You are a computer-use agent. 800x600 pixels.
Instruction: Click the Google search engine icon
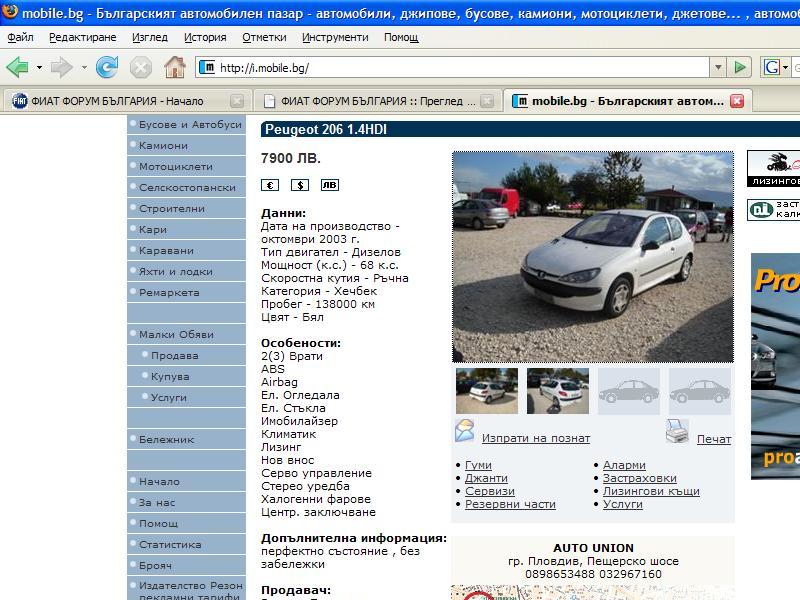(x=772, y=67)
